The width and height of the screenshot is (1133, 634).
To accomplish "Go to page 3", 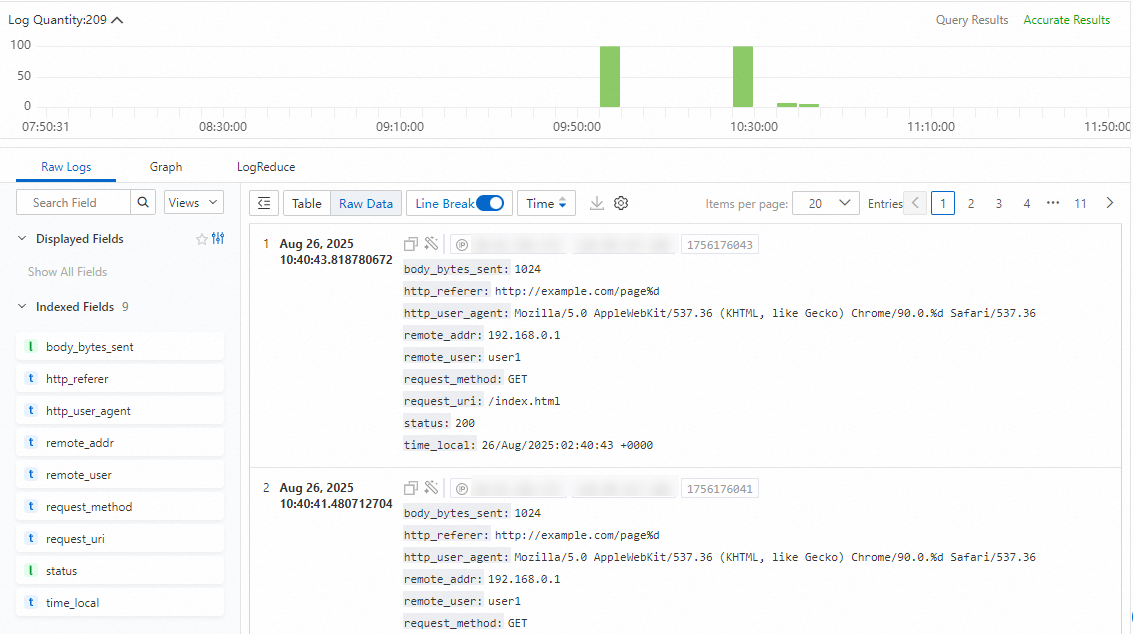I will pos(999,203).
